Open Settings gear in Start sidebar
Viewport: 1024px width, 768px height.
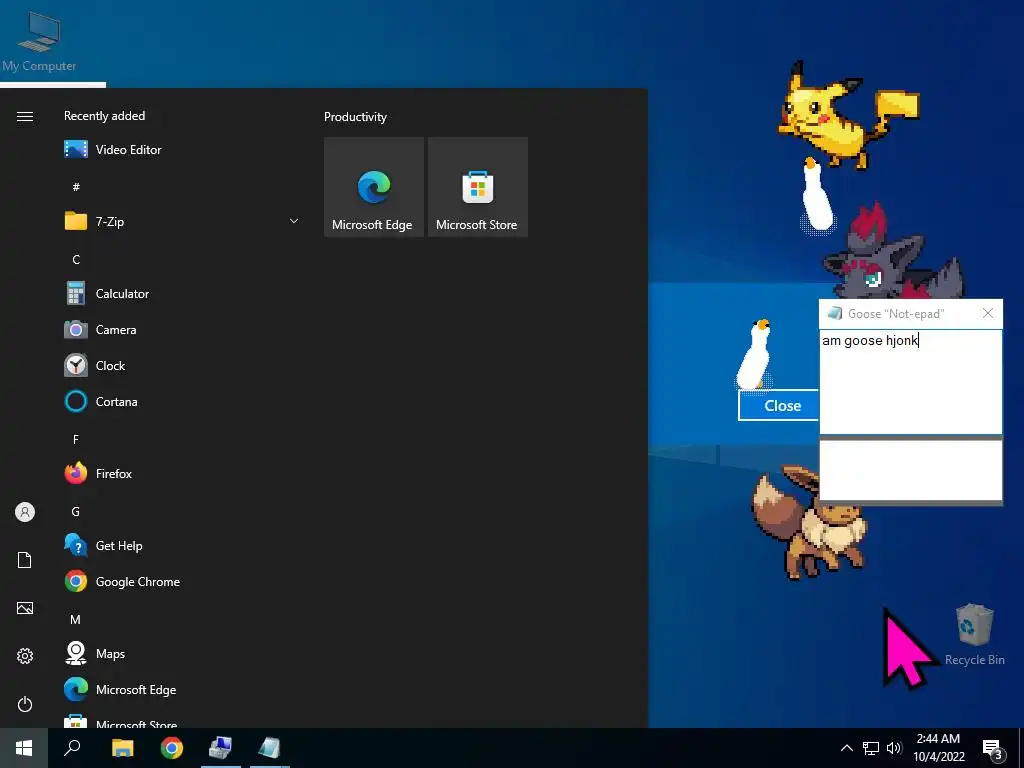click(25, 656)
